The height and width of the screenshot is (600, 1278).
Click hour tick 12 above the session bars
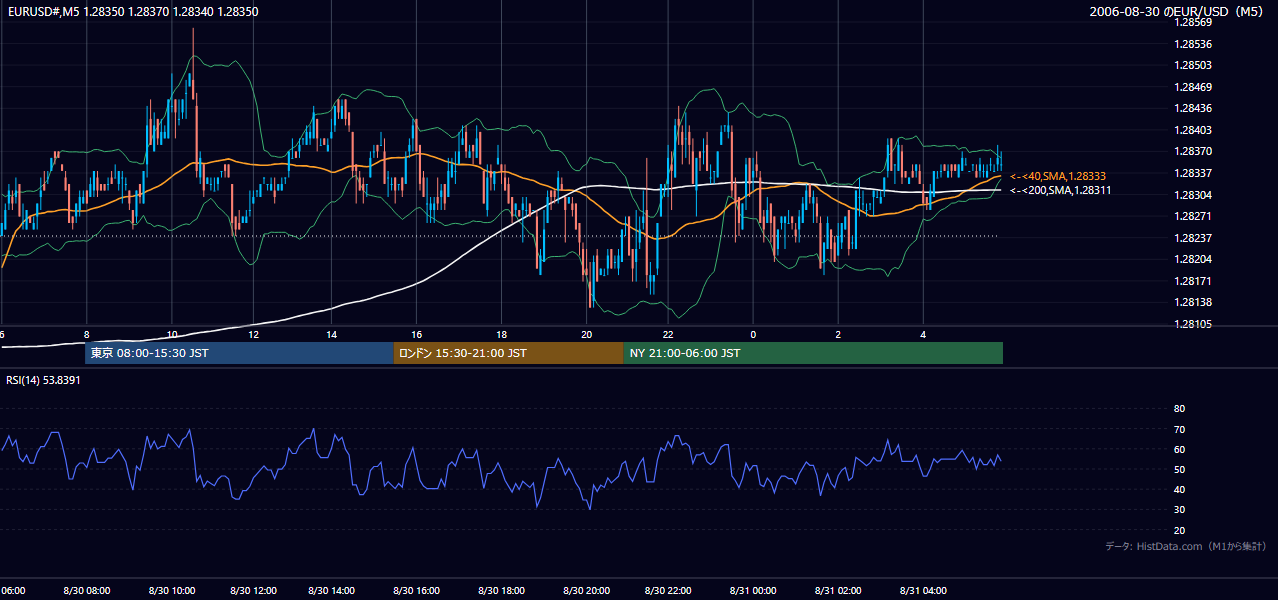coord(253,335)
